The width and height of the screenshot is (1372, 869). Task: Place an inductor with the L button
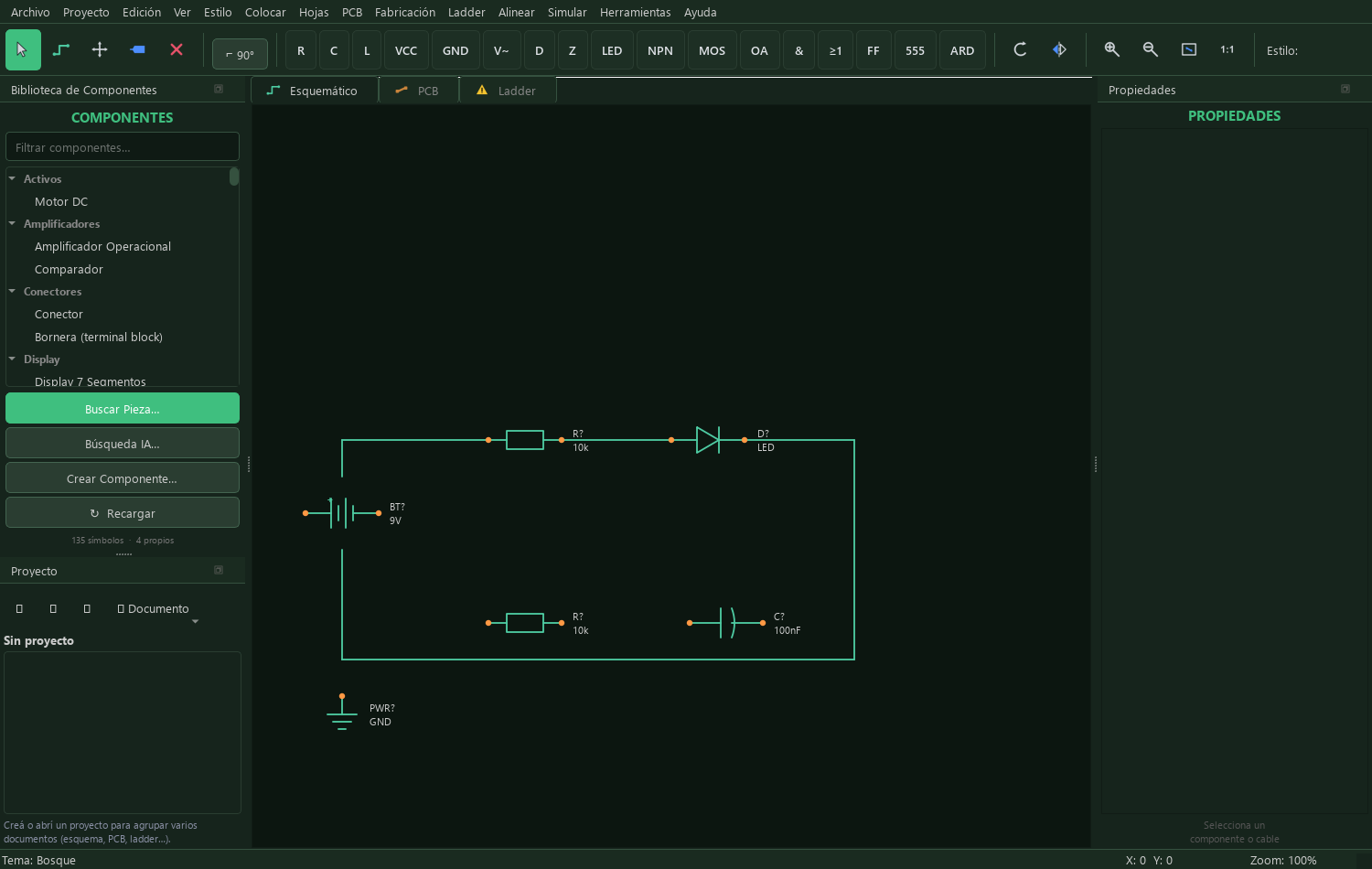click(x=367, y=50)
